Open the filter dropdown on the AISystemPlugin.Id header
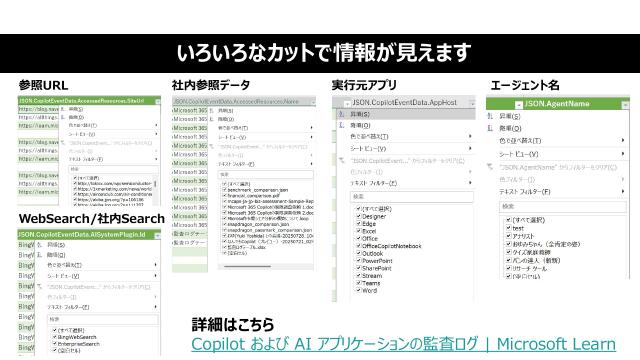The height and width of the screenshot is (360, 640). 158,235
